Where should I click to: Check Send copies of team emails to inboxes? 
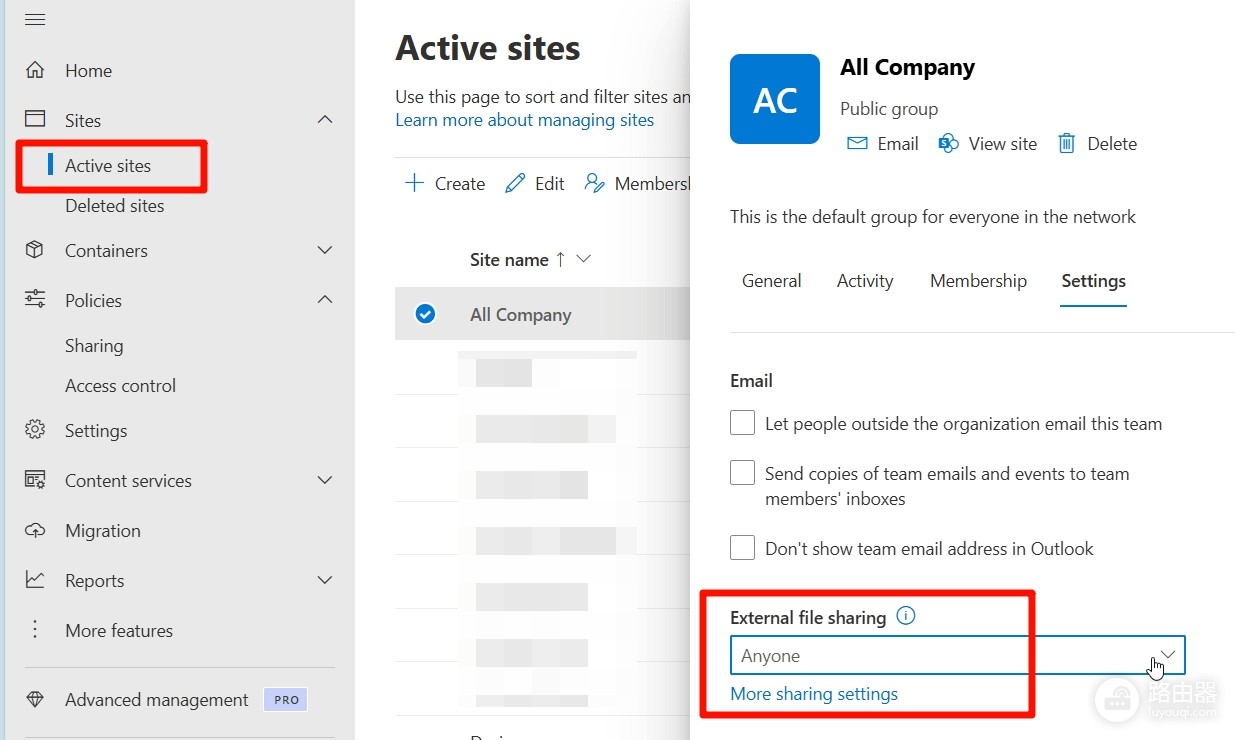742,472
